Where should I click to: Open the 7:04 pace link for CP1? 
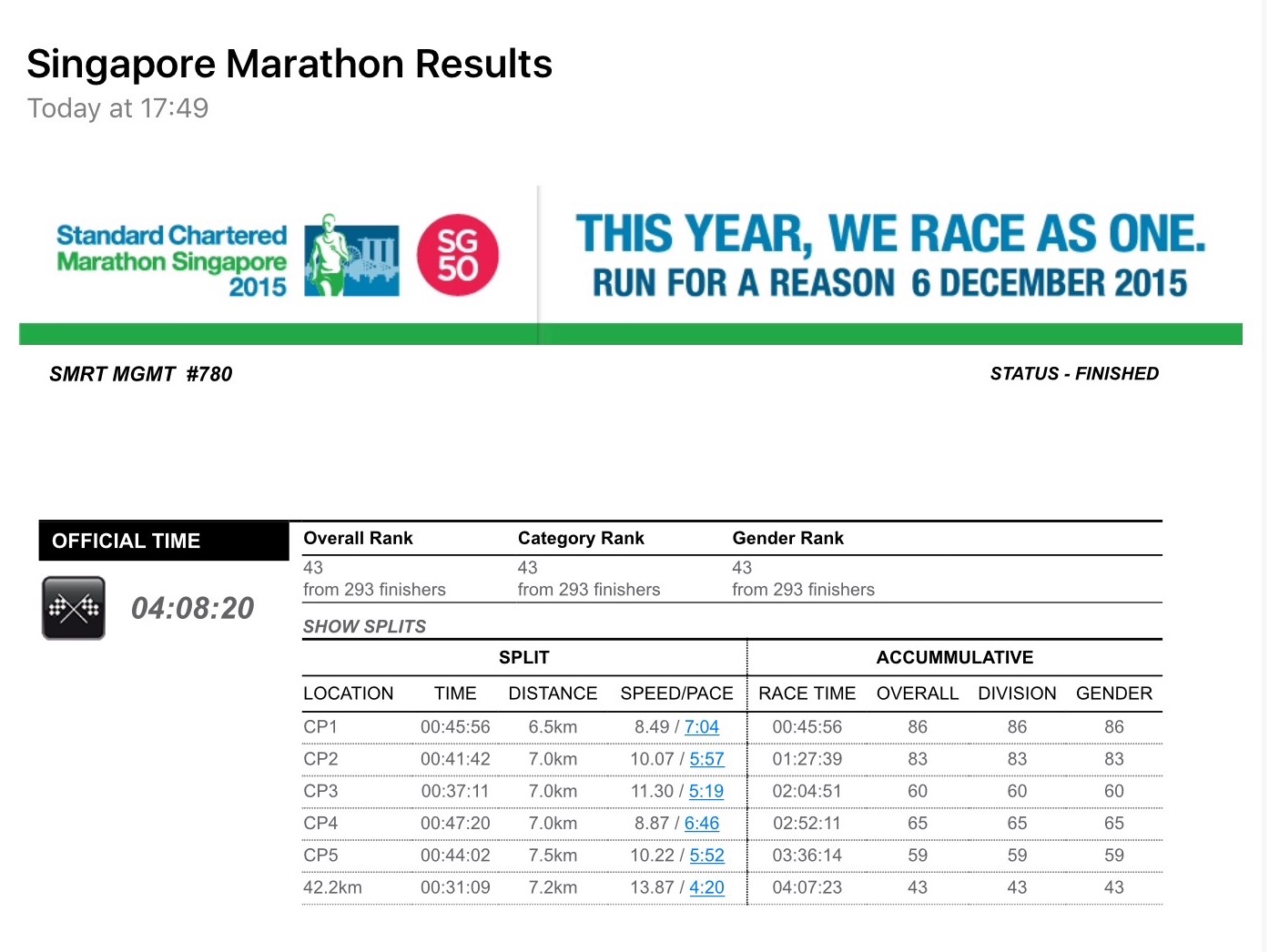(702, 727)
